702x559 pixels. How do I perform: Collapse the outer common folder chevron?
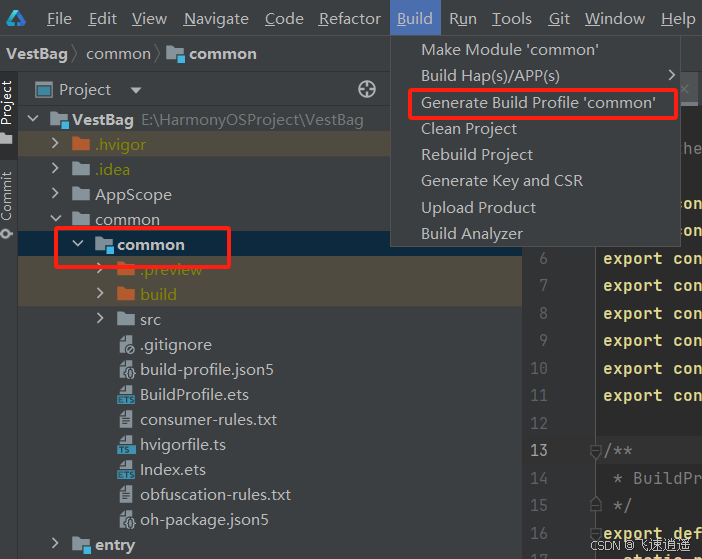(56, 218)
